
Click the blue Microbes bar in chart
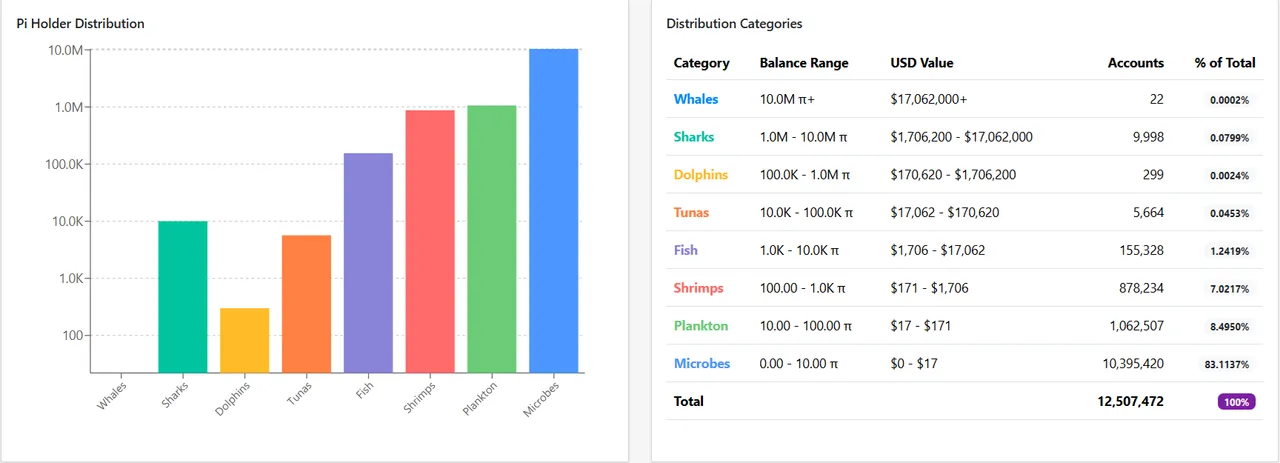tap(553, 210)
